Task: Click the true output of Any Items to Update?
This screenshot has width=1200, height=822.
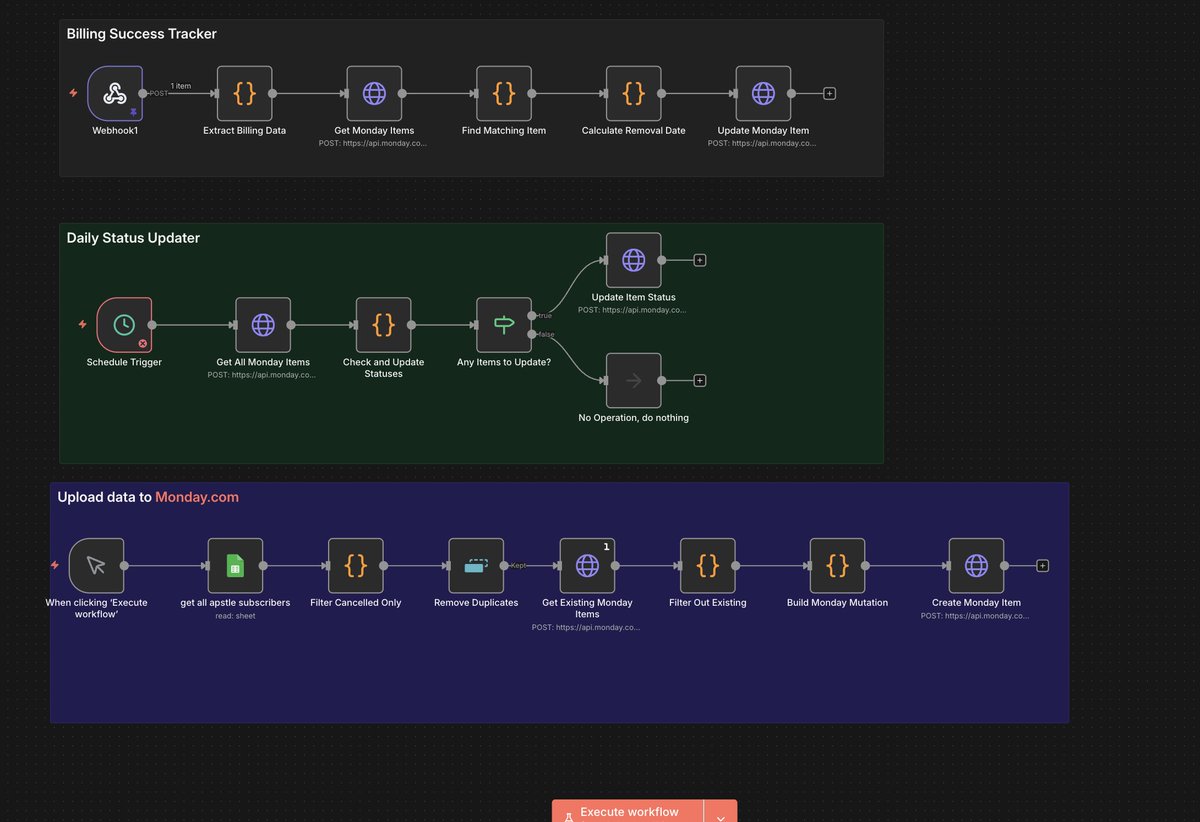Action: 531,315
